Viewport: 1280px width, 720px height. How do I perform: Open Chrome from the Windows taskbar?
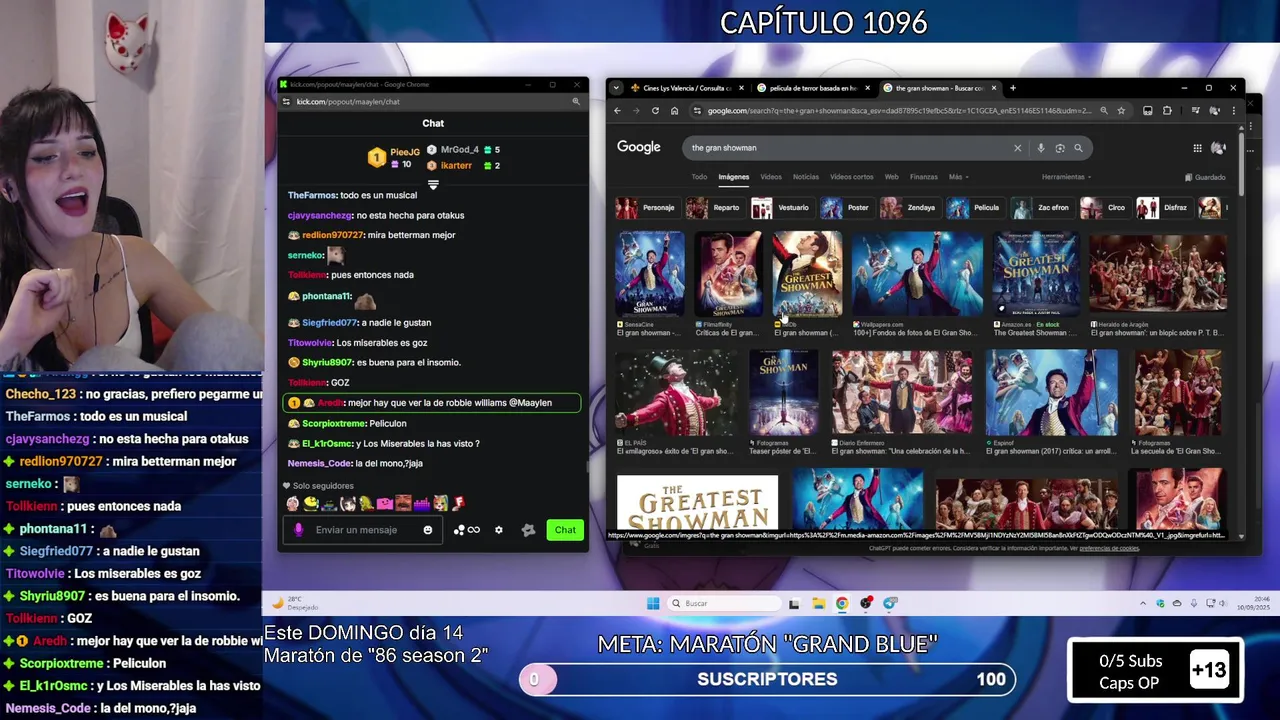pos(842,603)
